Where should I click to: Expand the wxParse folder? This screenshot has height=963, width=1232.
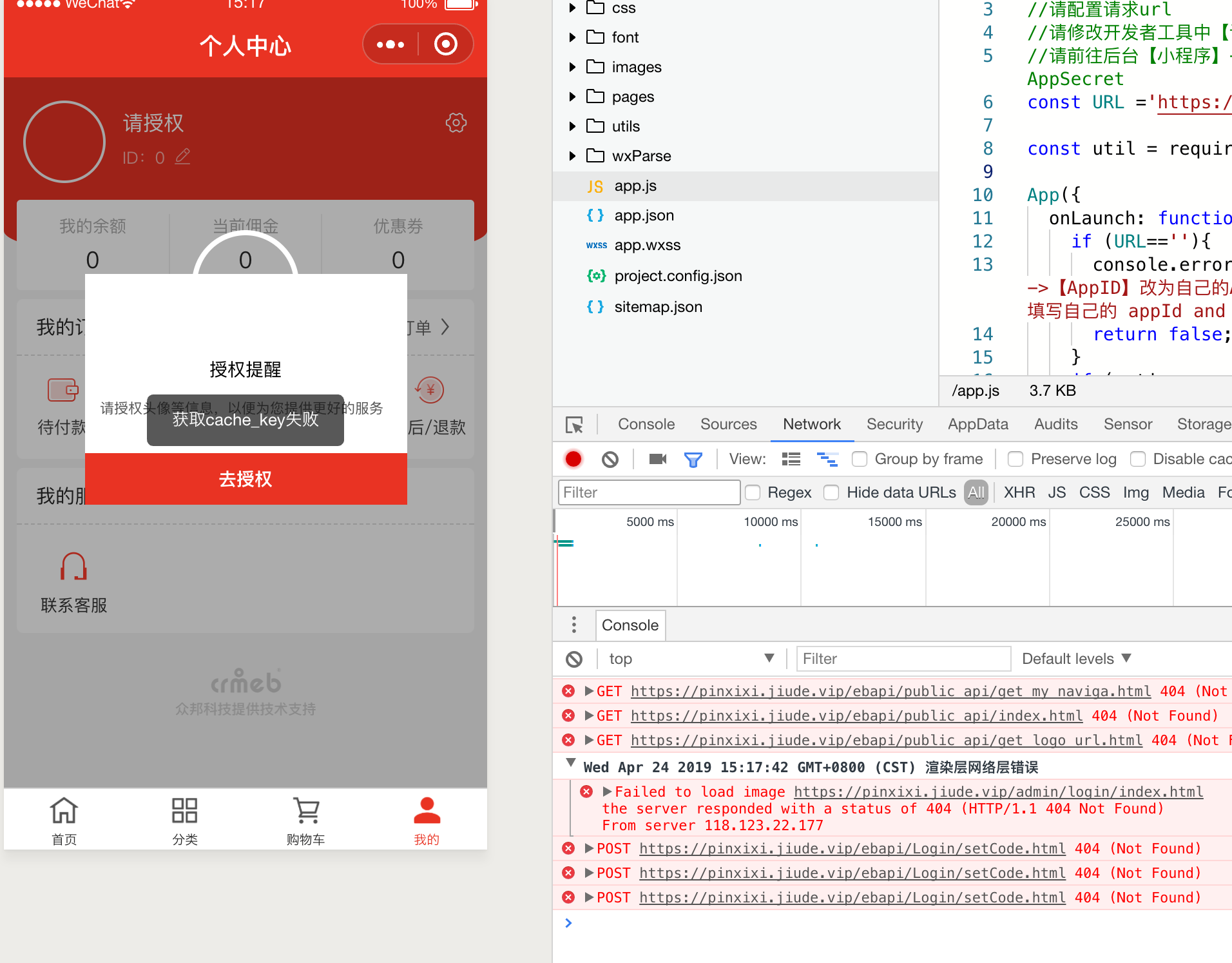pyautogui.click(x=572, y=156)
